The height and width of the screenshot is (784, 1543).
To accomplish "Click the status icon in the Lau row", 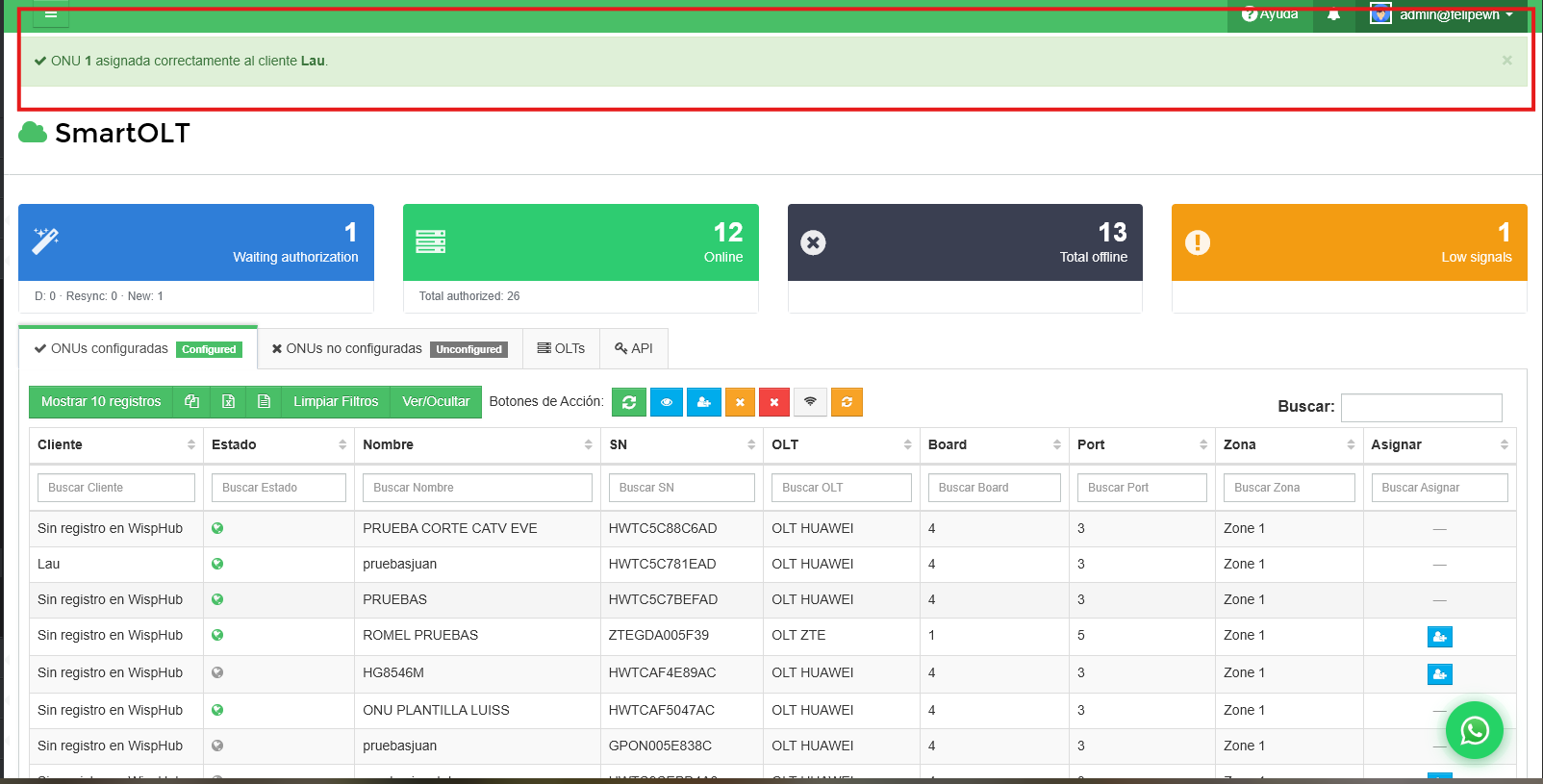I will [x=217, y=564].
